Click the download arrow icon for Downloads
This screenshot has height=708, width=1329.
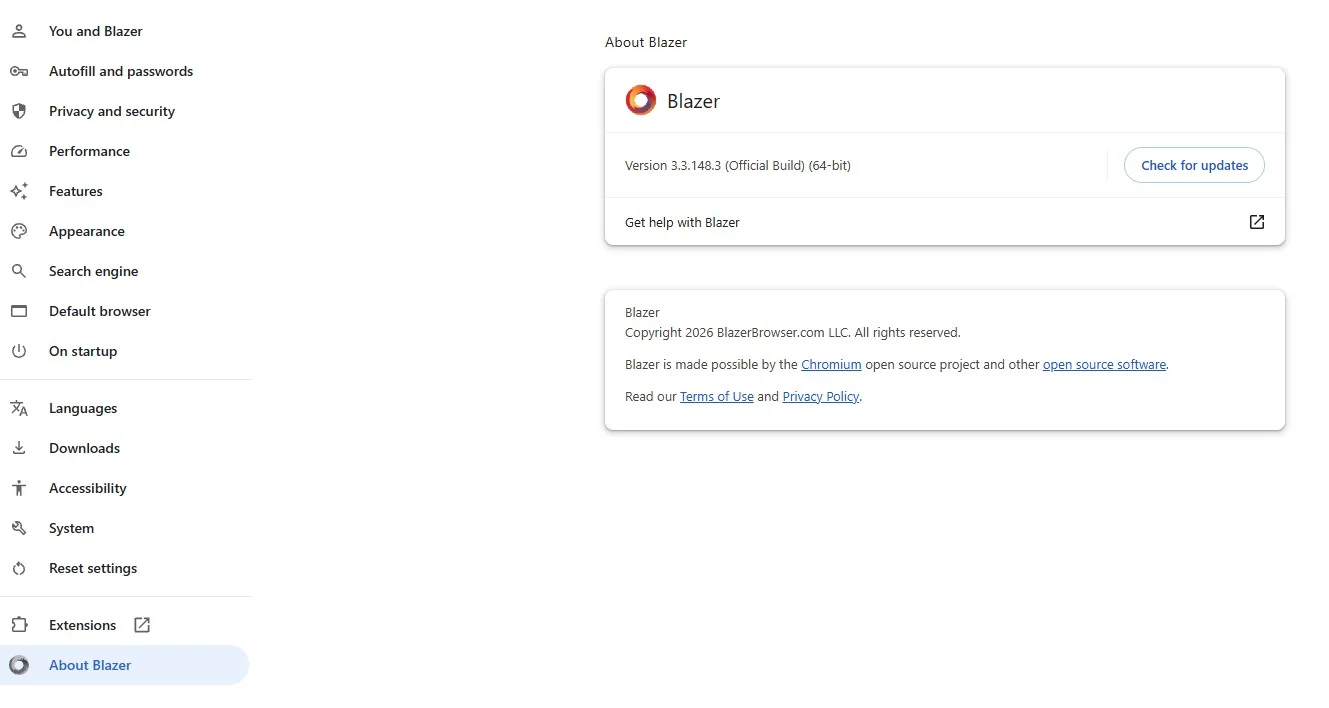[x=18, y=448]
